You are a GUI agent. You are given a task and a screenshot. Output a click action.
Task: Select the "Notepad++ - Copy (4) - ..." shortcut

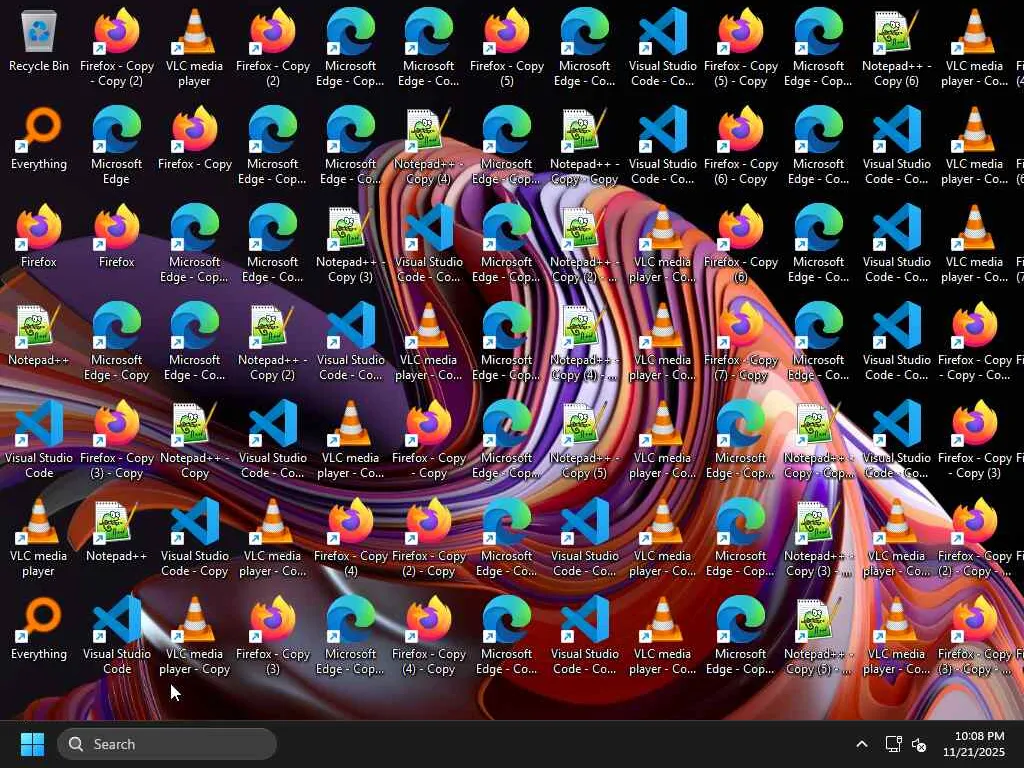pos(584,342)
